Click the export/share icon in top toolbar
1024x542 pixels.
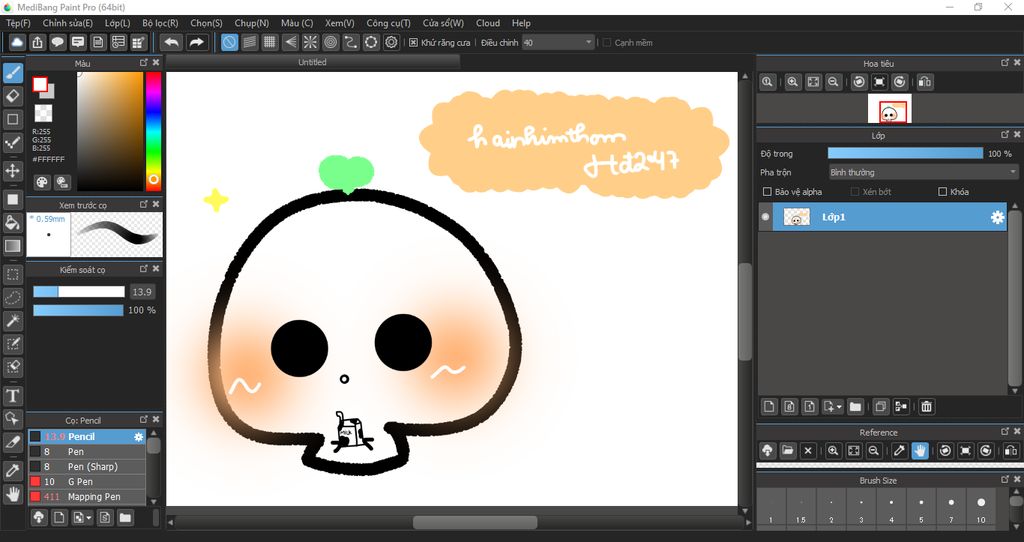point(37,42)
